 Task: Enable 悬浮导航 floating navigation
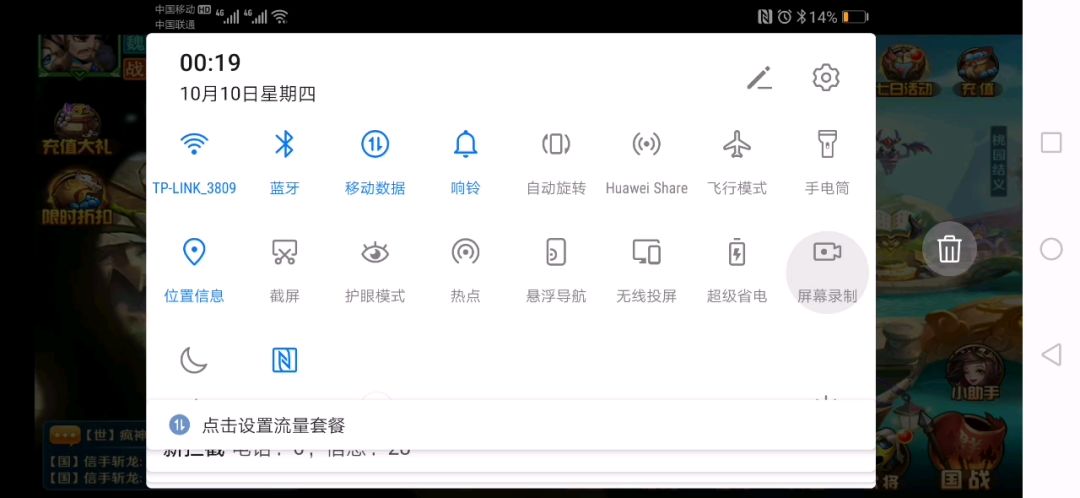556,271
